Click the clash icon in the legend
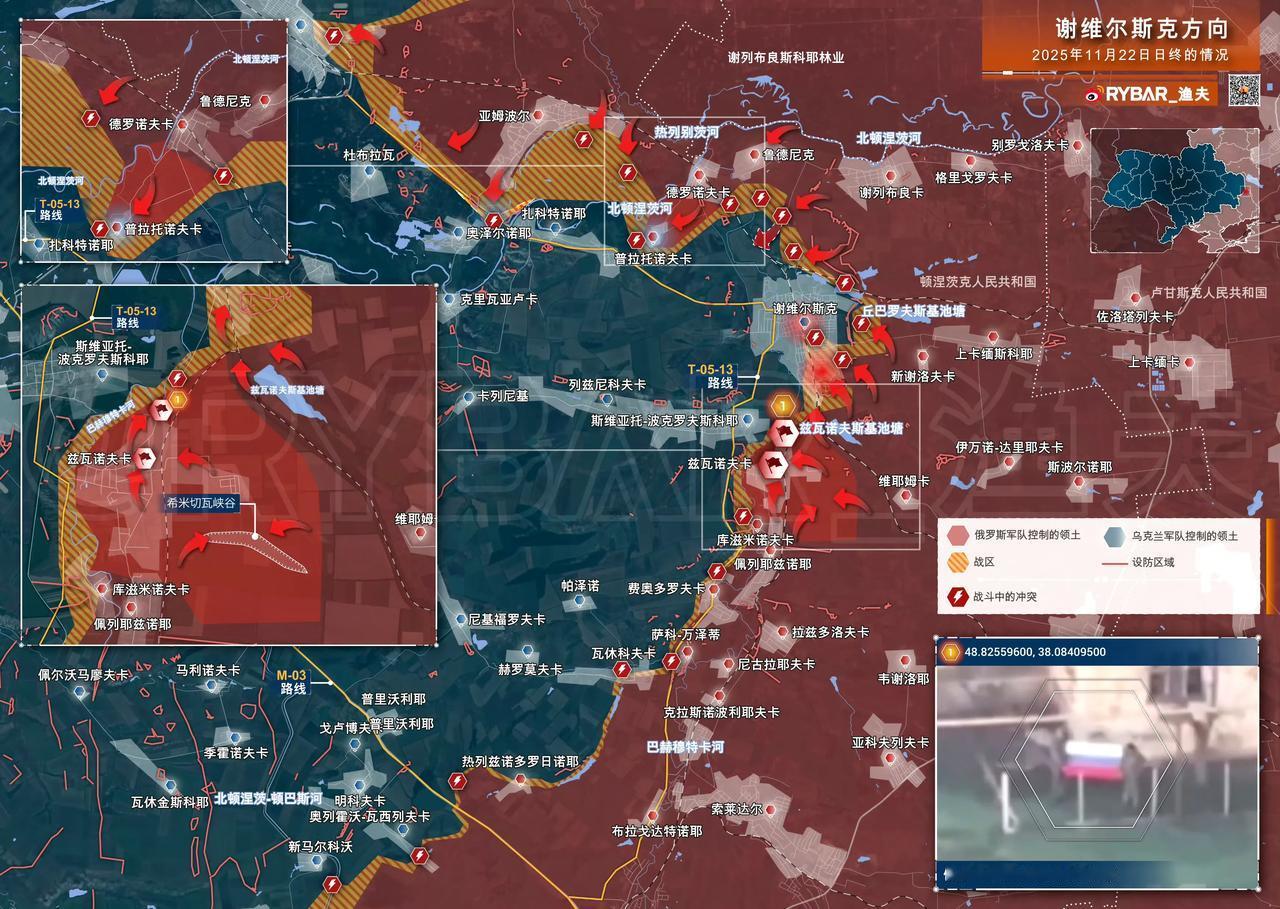The height and width of the screenshot is (909, 1280). [x=956, y=596]
